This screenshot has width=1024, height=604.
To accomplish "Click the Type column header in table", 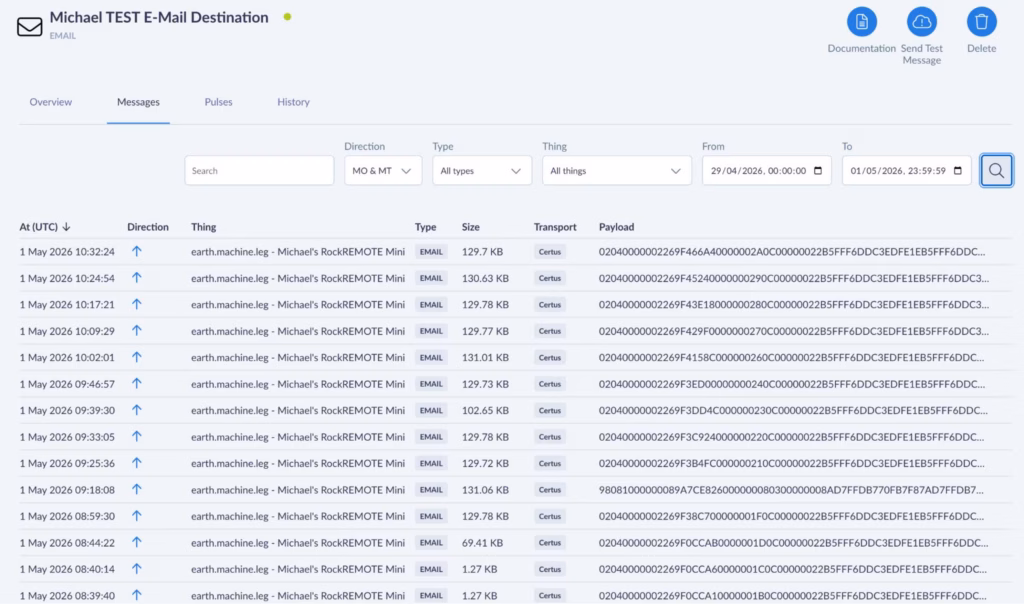I will click(x=425, y=227).
